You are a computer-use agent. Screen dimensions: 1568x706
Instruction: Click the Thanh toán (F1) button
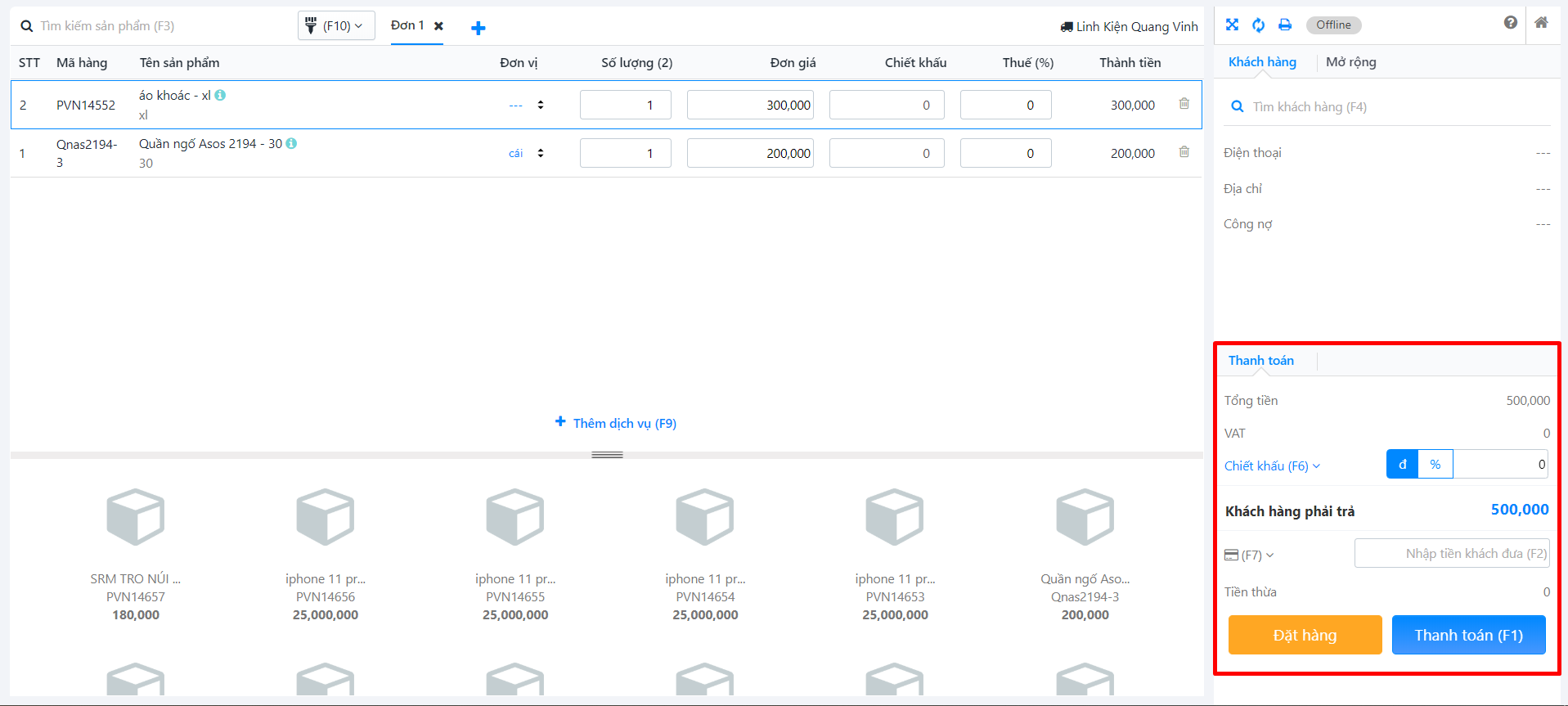1468,635
